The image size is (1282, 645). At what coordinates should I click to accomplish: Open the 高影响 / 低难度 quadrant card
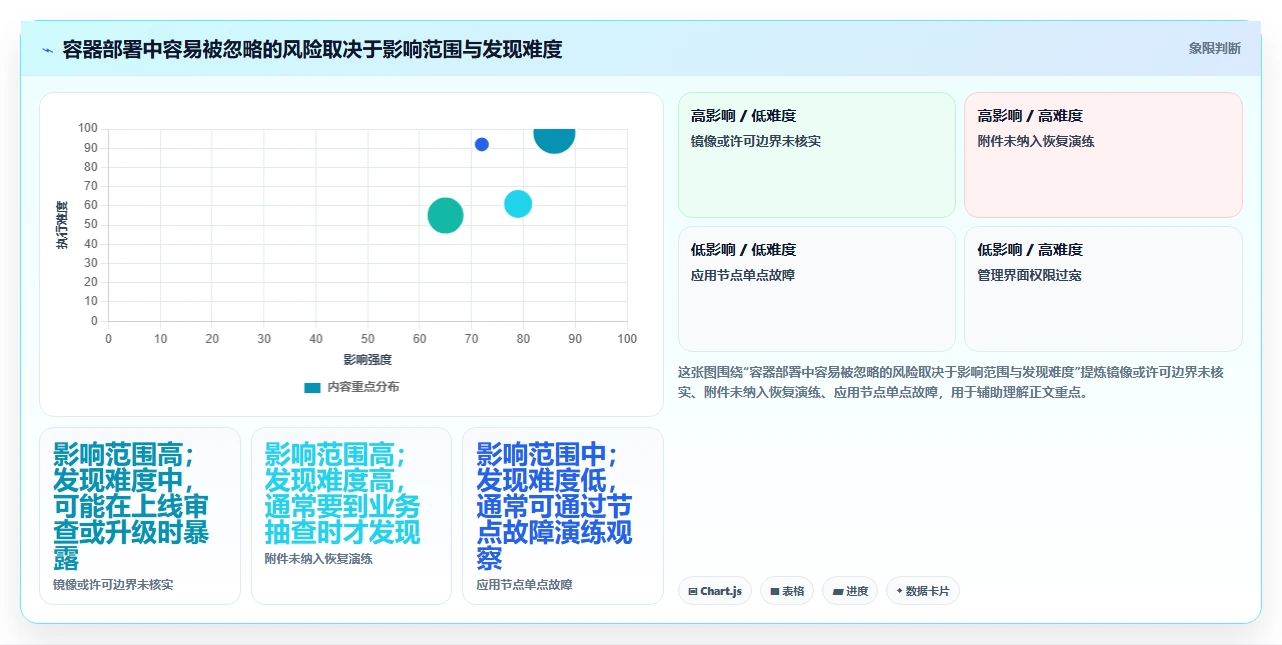(817, 155)
